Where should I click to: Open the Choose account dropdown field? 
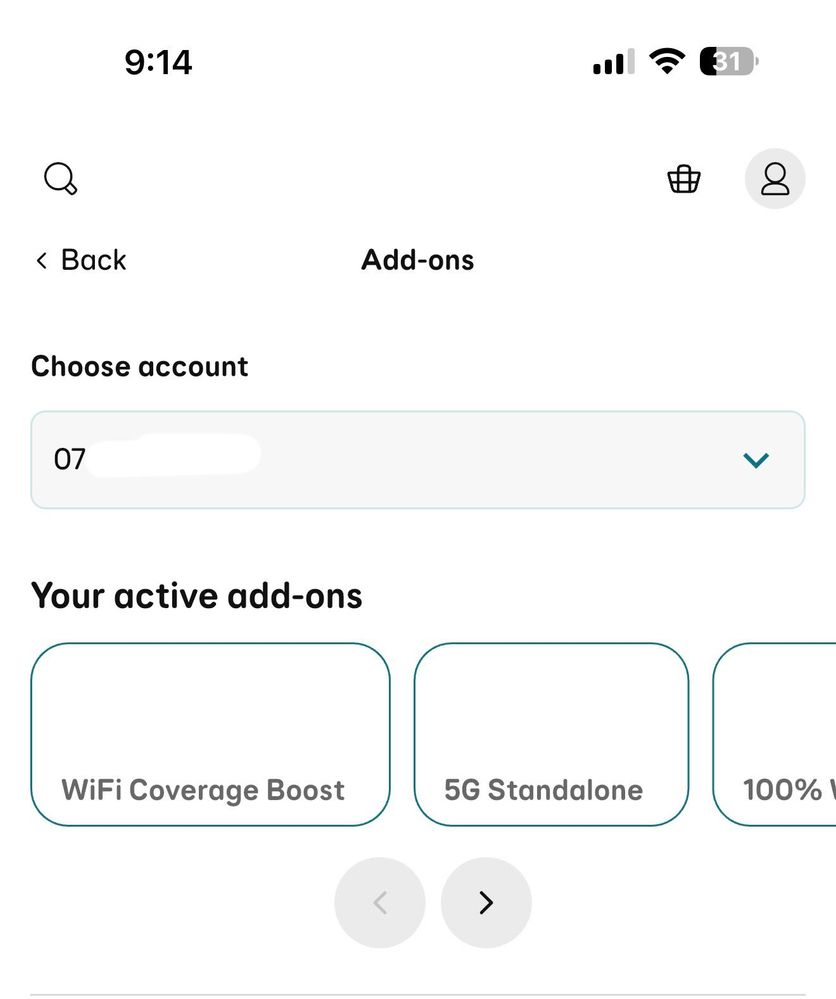click(x=418, y=459)
